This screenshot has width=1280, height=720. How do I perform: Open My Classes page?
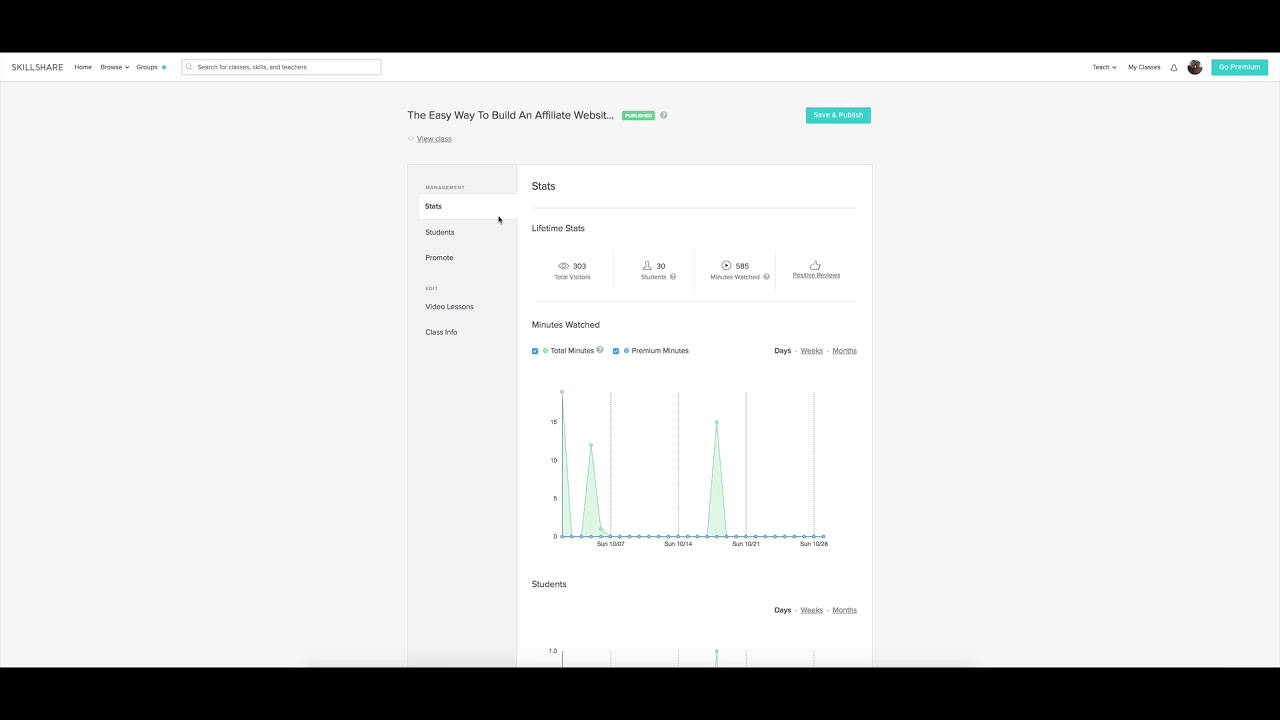(1144, 67)
